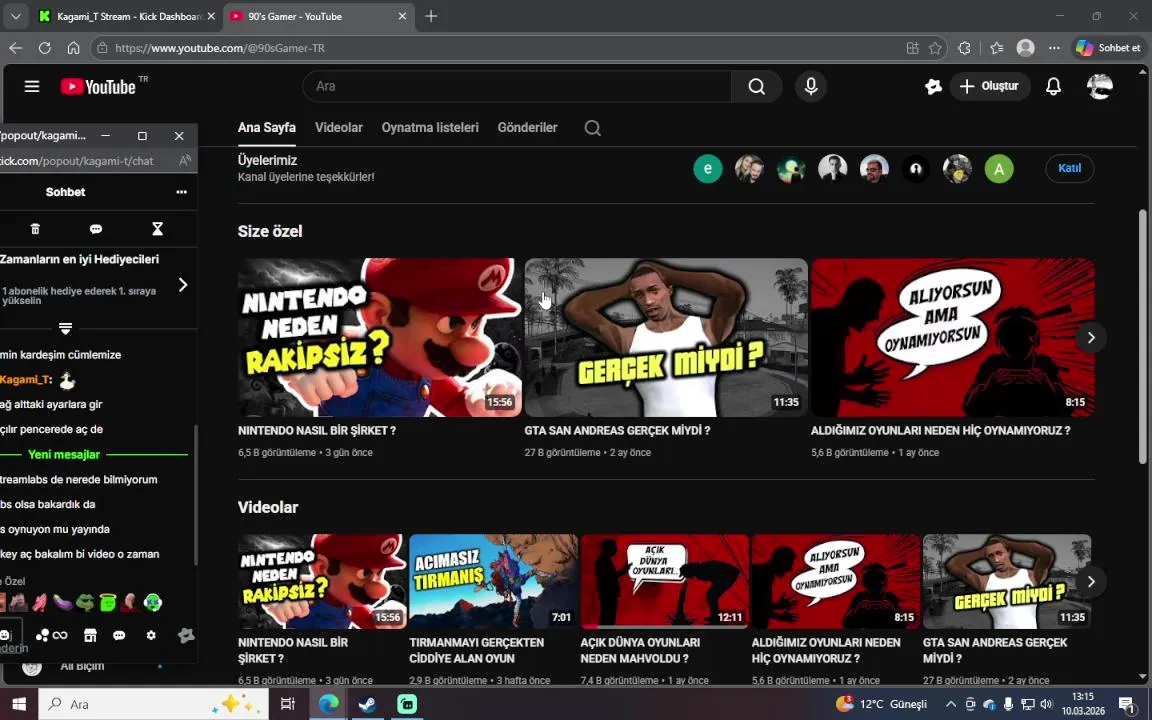Image resolution: width=1152 pixels, height=720 pixels.
Task: Click the speech bubble icon in Kick chat toolbar
Action: tap(96, 229)
